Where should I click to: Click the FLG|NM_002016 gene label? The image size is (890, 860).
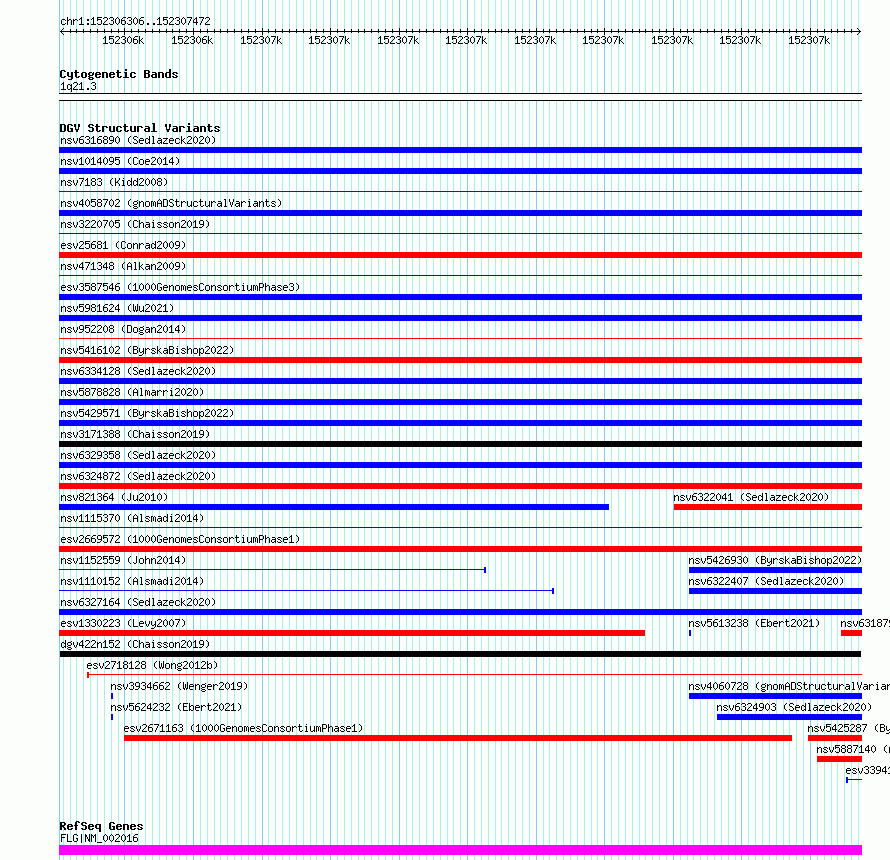click(x=99, y=838)
